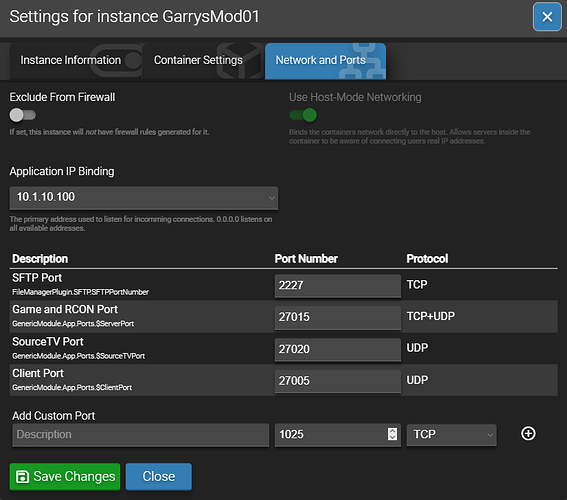The height and width of the screenshot is (500, 567).
Task: Click the SFTP Port number field
Action: [337, 286]
